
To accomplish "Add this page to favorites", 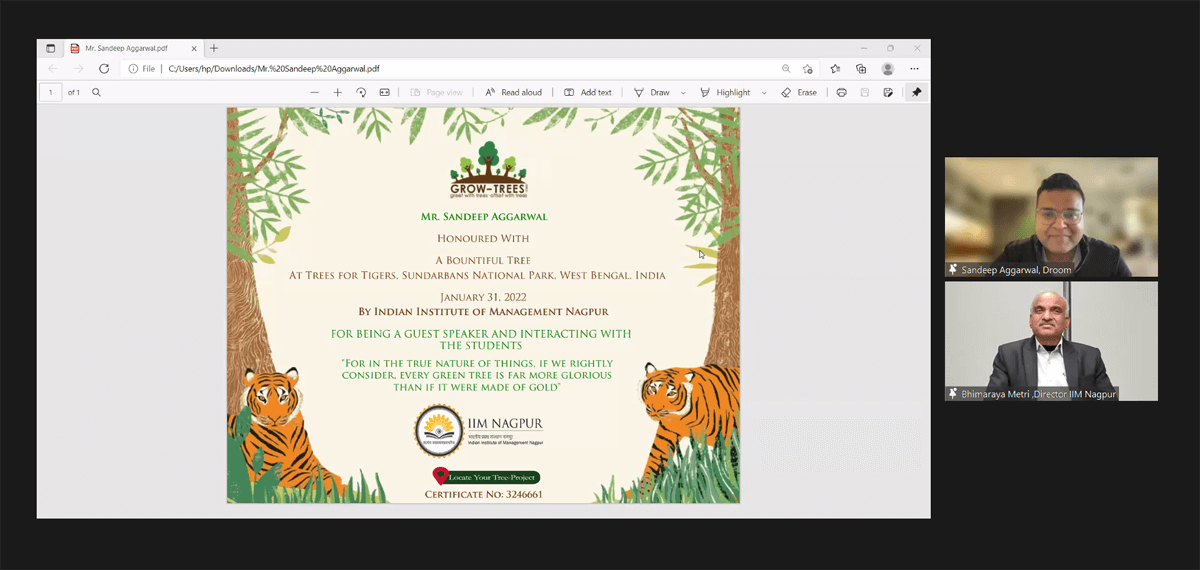I will point(808,69).
